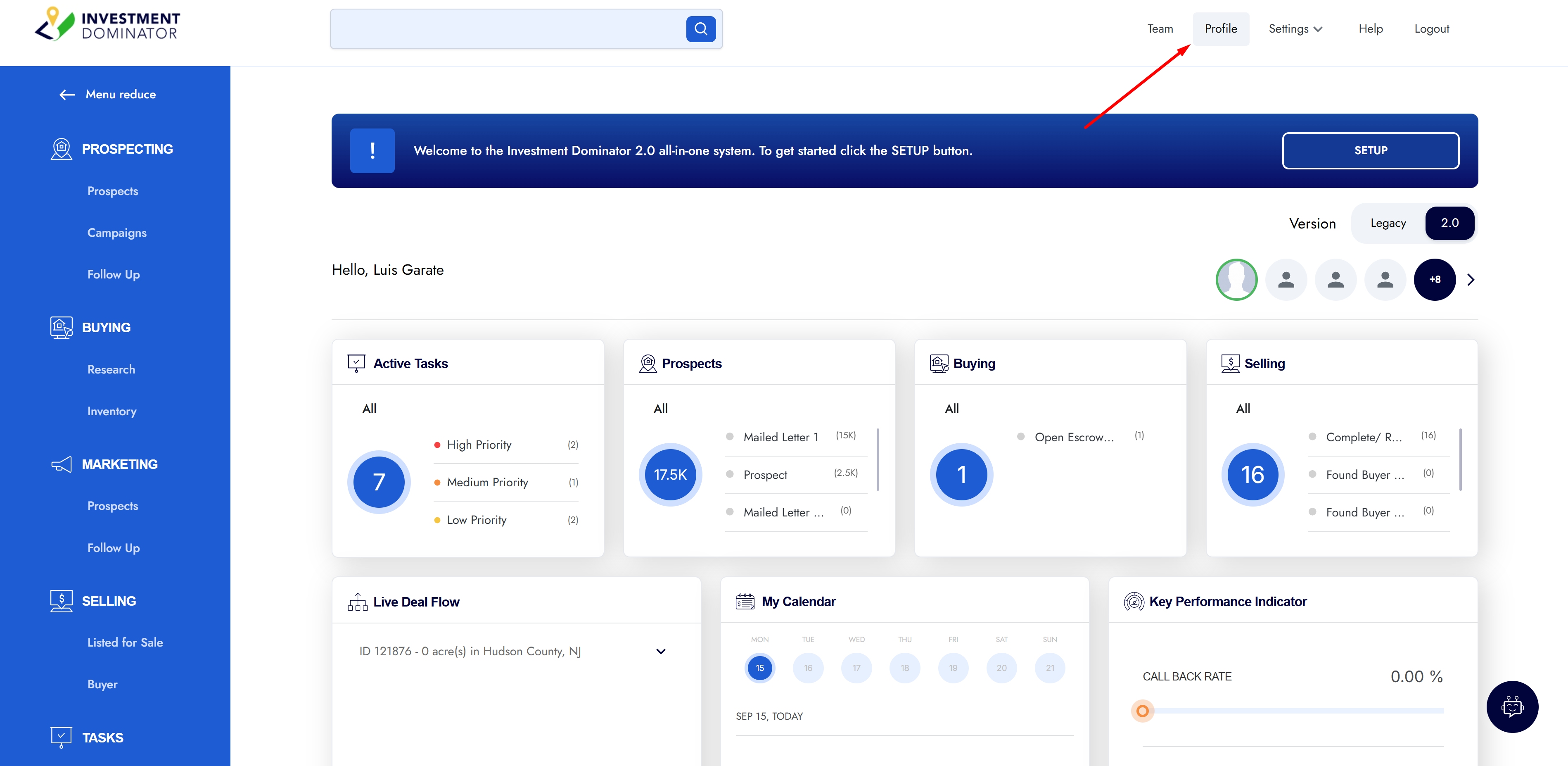
Task: Select the Low Priority task row
Action: coord(505,520)
